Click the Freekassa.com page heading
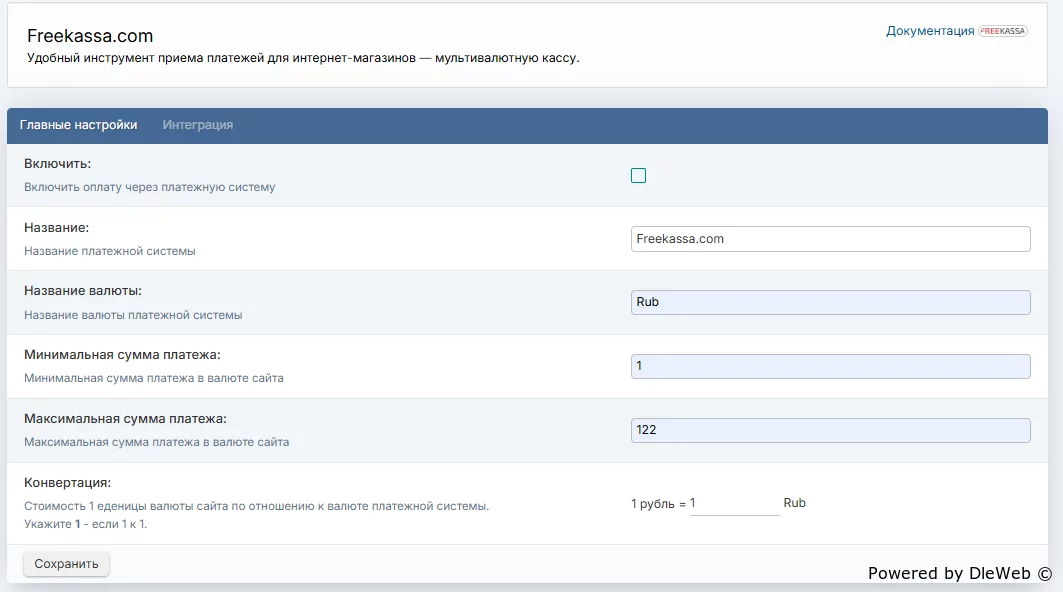The width and height of the screenshot is (1063, 592). 90,36
